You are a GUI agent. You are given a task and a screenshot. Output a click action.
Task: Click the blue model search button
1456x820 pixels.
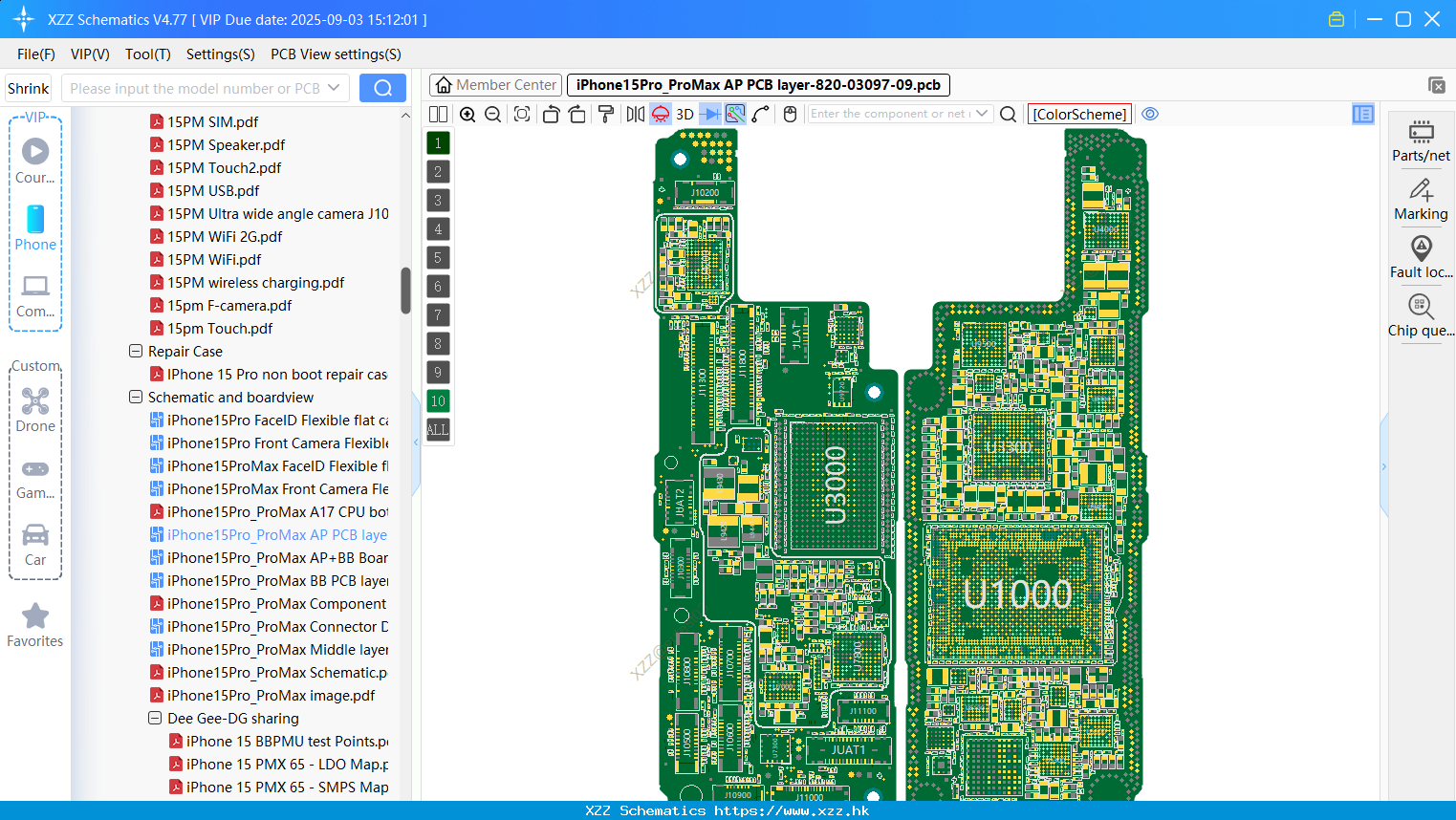[x=382, y=88]
